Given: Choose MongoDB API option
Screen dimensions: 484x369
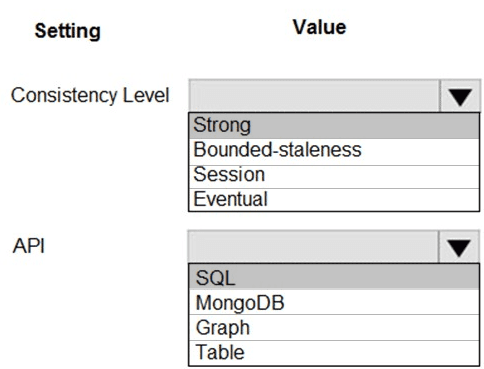Looking at the screenshot, I should point(334,302).
